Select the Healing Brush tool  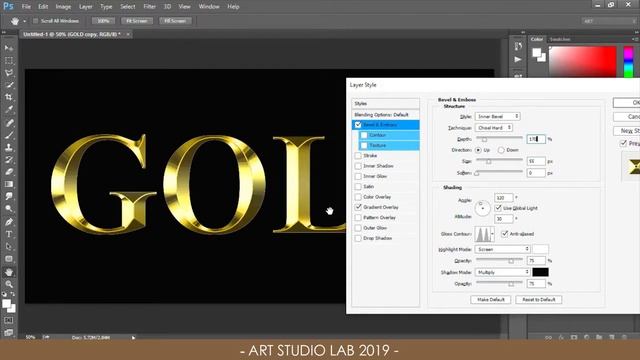point(9,123)
